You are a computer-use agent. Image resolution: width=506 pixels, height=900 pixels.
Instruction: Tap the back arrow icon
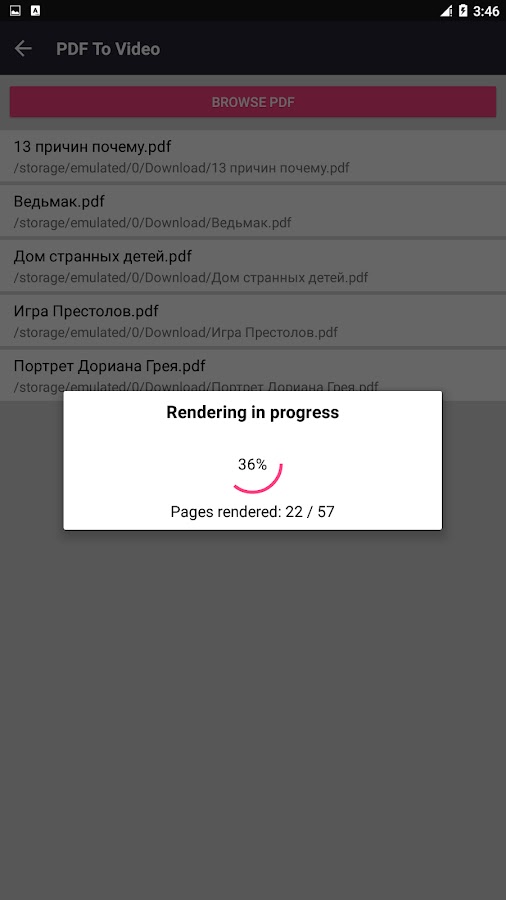coord(23,49)
